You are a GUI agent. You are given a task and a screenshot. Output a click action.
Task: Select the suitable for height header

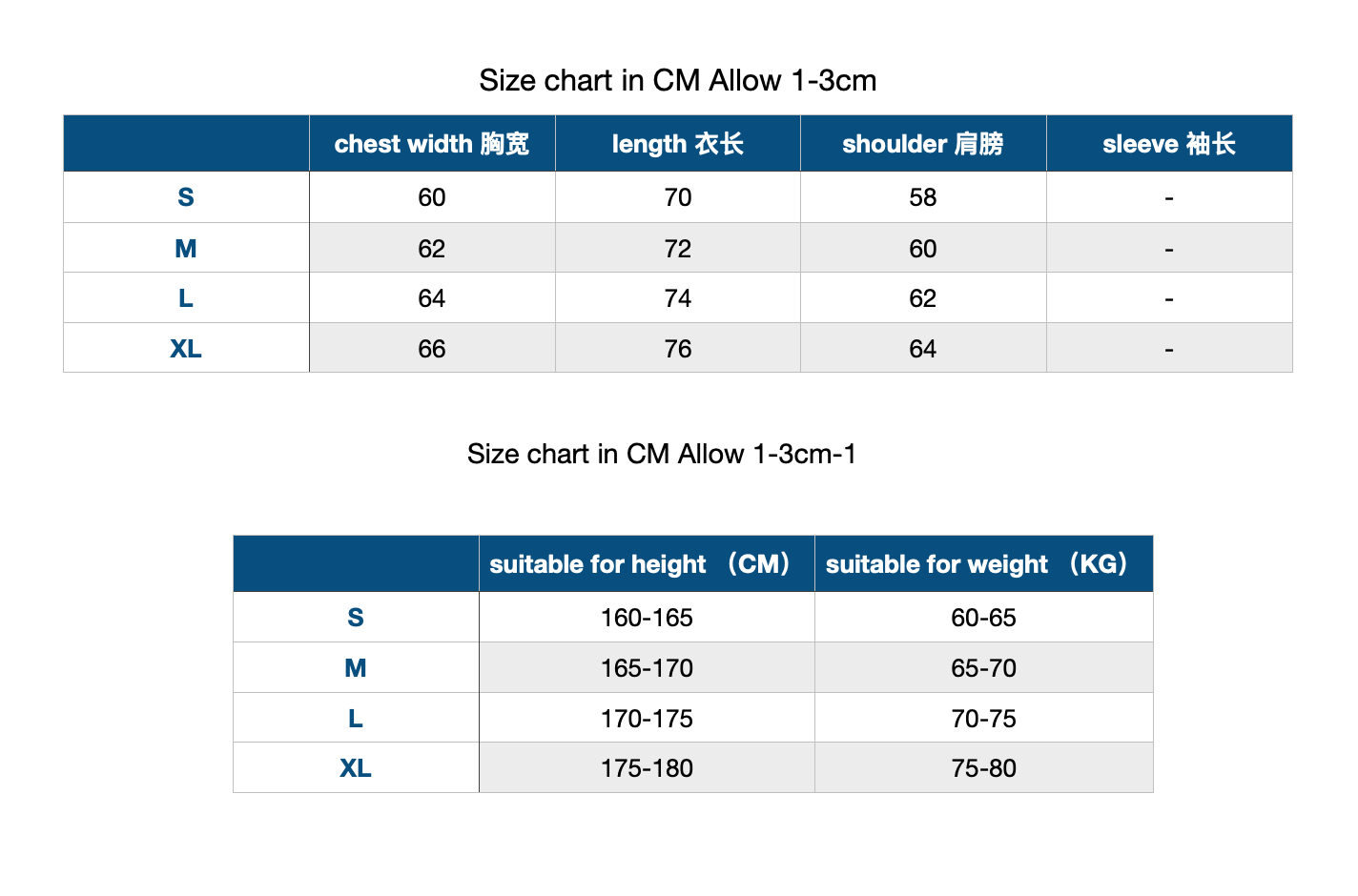coord(647,564)
